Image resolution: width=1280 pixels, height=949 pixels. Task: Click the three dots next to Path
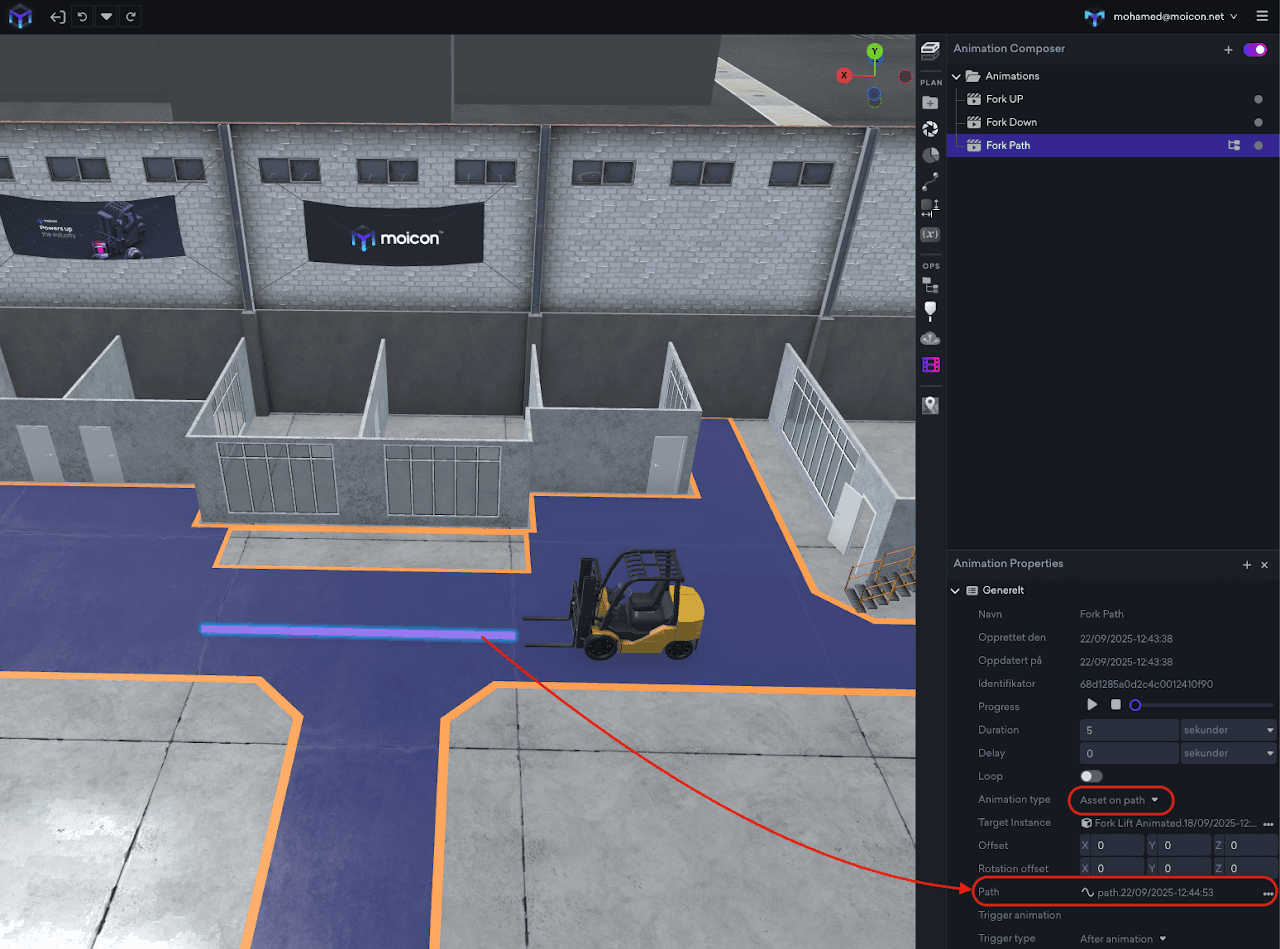tap(1268, 893)
